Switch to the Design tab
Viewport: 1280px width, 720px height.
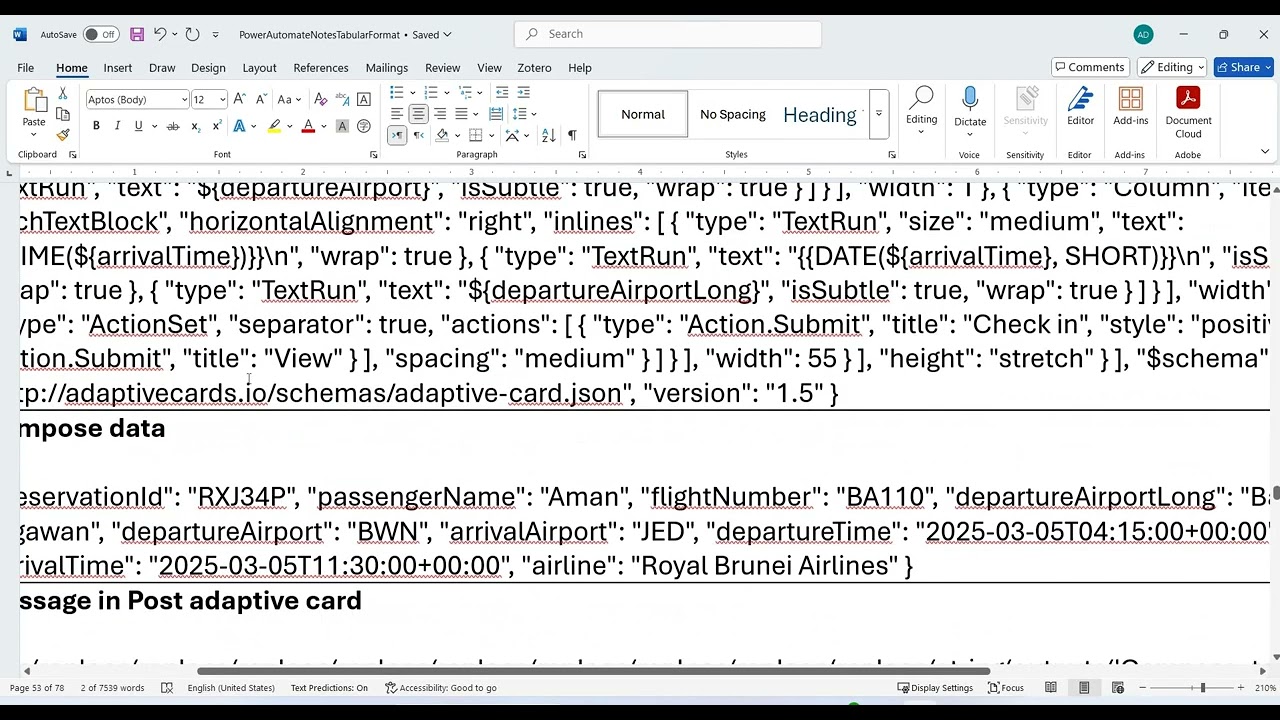click(208, 67)
